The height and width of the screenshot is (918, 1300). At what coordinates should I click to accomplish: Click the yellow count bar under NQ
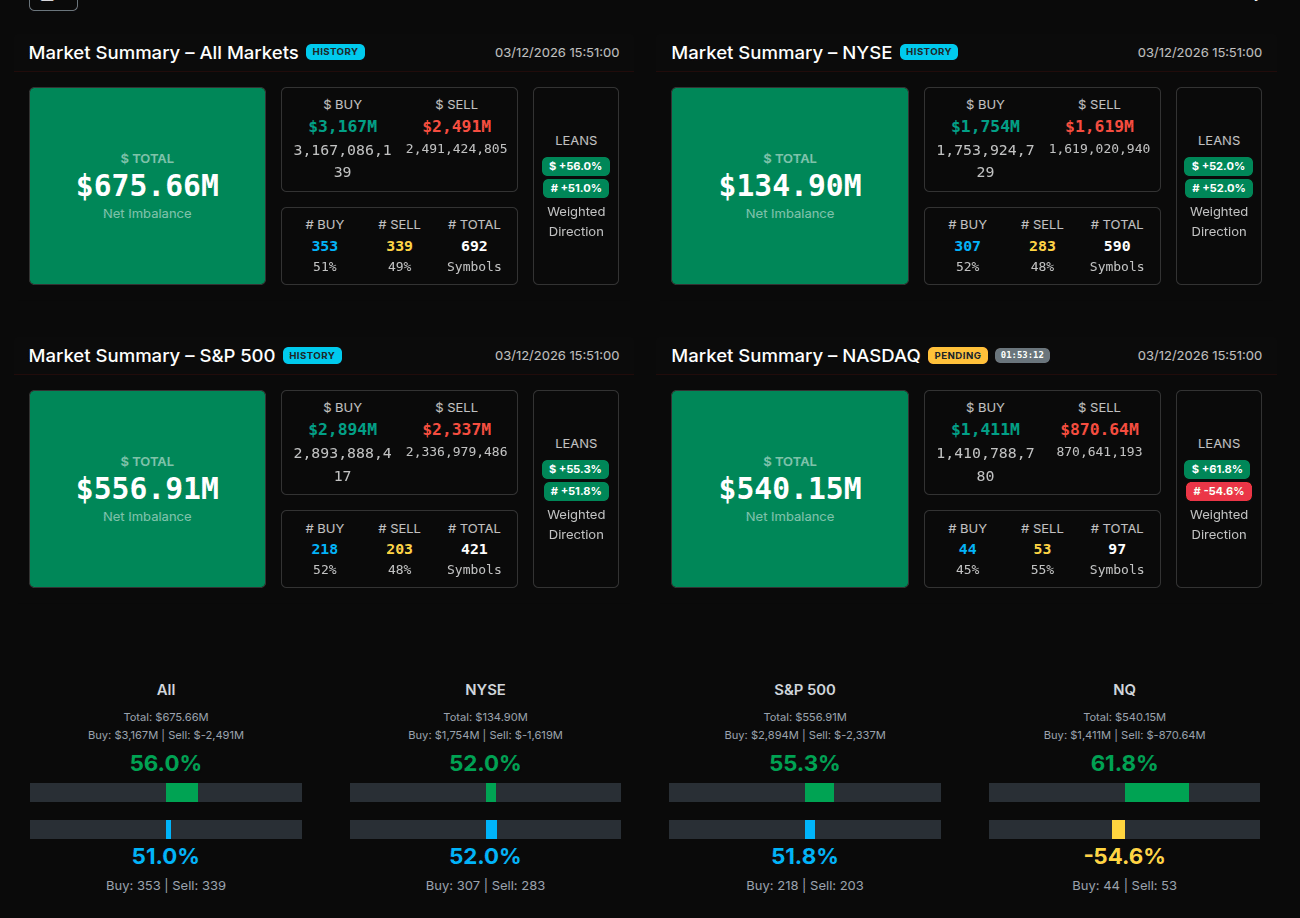click(1118, 829)
